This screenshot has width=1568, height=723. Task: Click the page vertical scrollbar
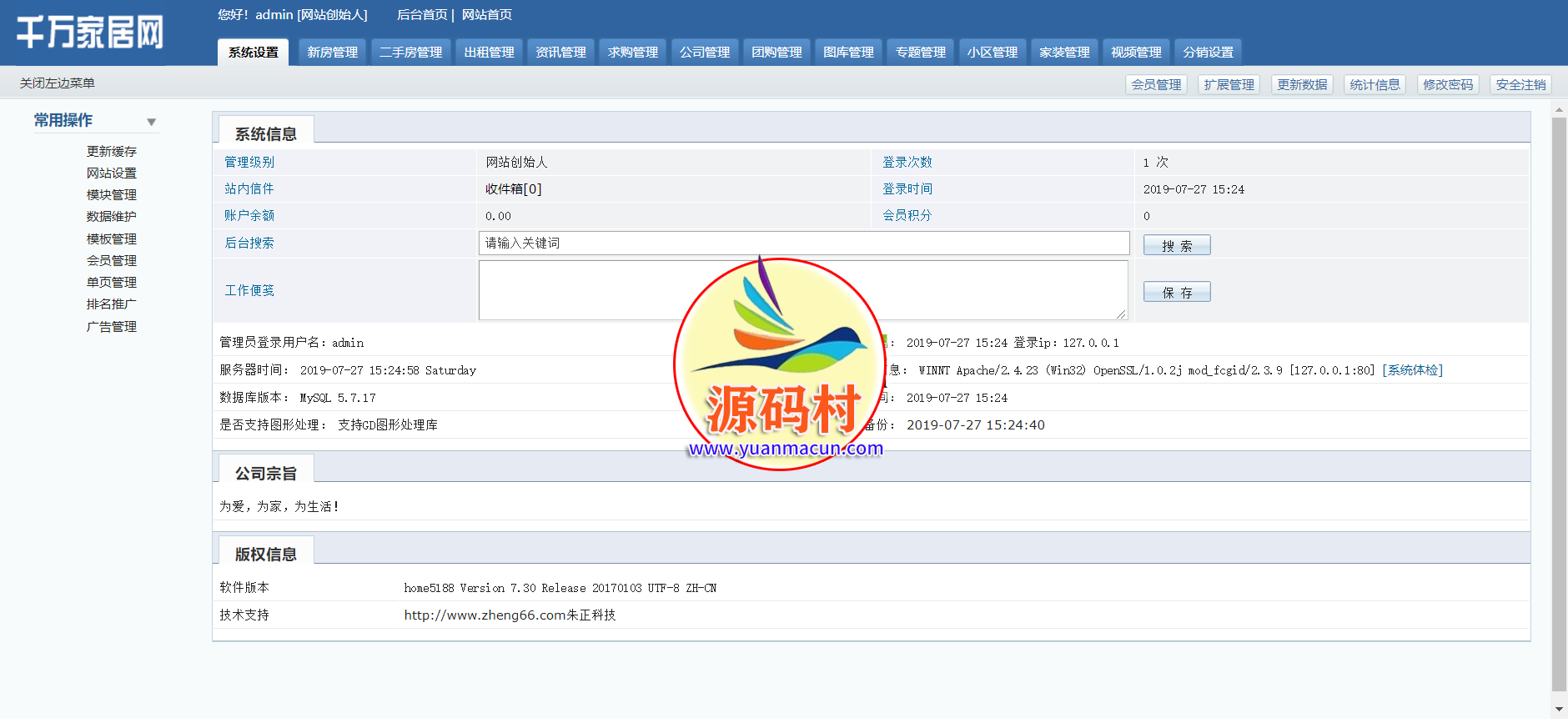tap(1559, 404)
